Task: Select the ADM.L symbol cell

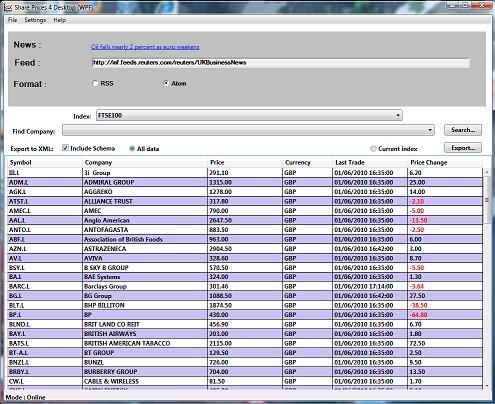Action: (x=45, y=182)
